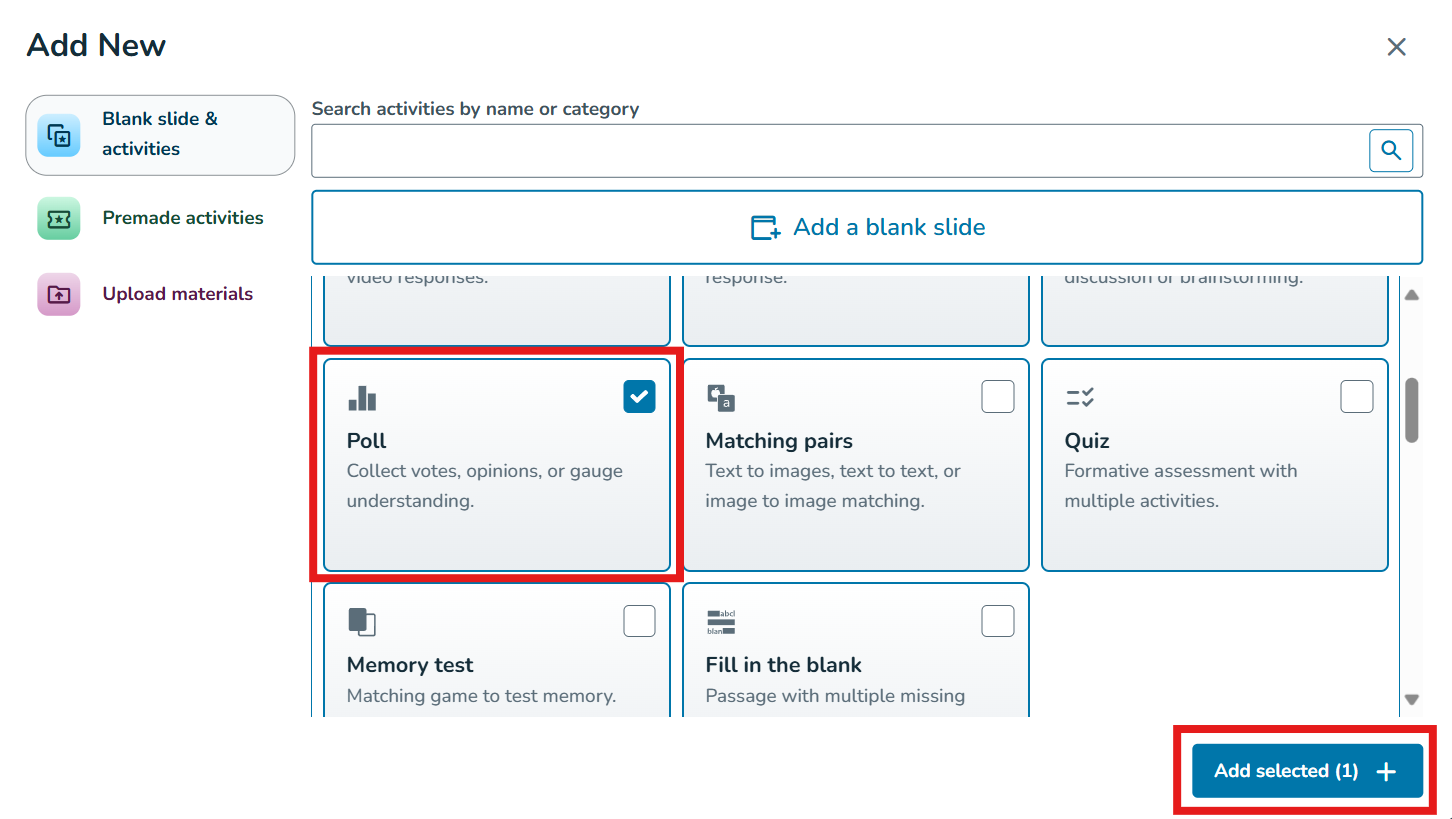Click Add a blank slide button

pos(866,227)
